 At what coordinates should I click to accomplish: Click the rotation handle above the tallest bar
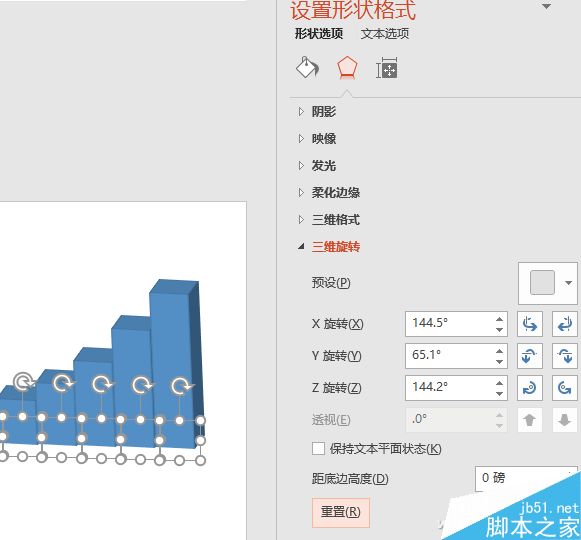(x=181, y=386)
